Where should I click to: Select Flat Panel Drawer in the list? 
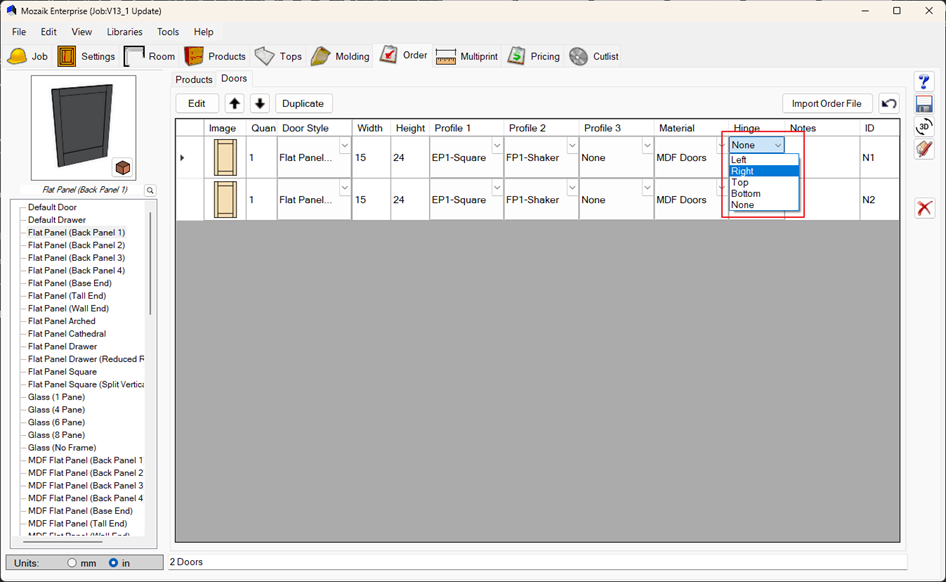click(62, 346)
